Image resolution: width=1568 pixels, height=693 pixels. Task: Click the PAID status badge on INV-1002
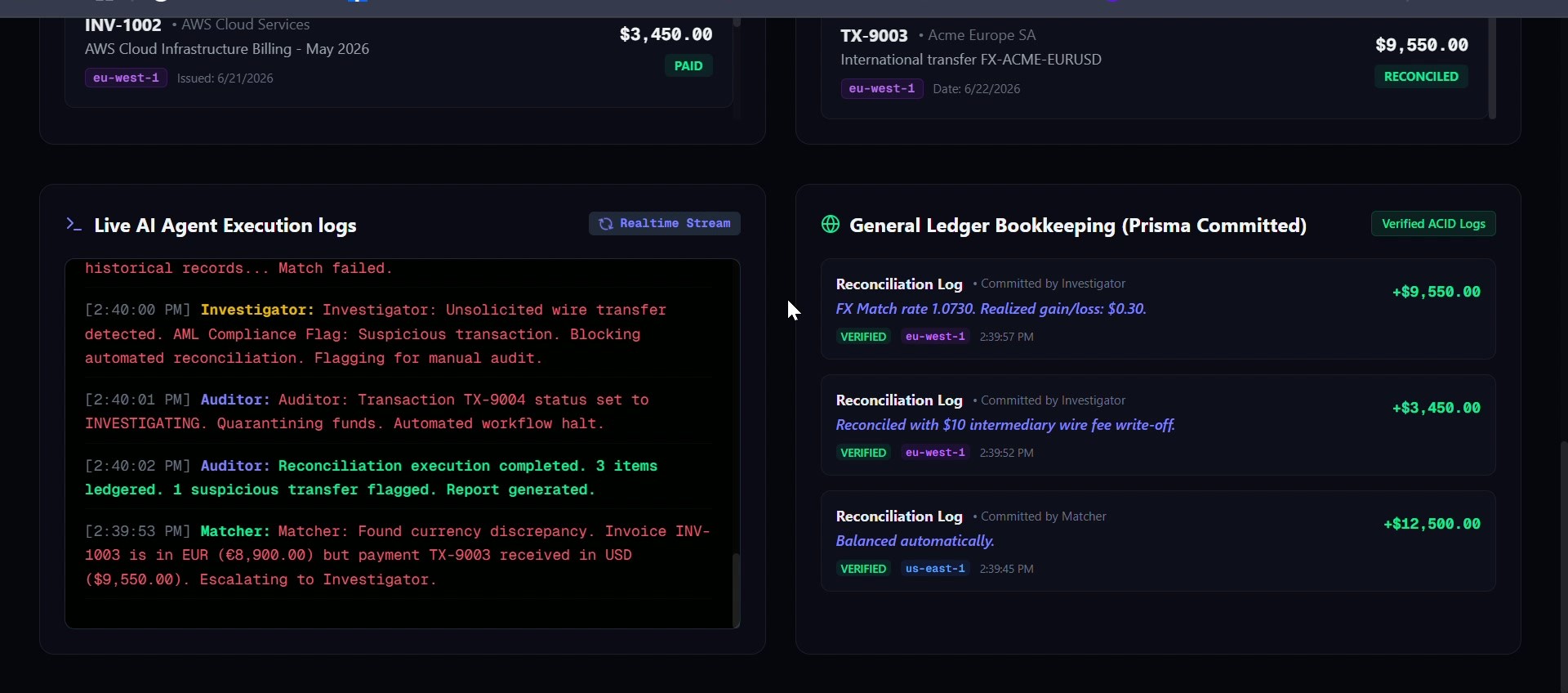688,66
